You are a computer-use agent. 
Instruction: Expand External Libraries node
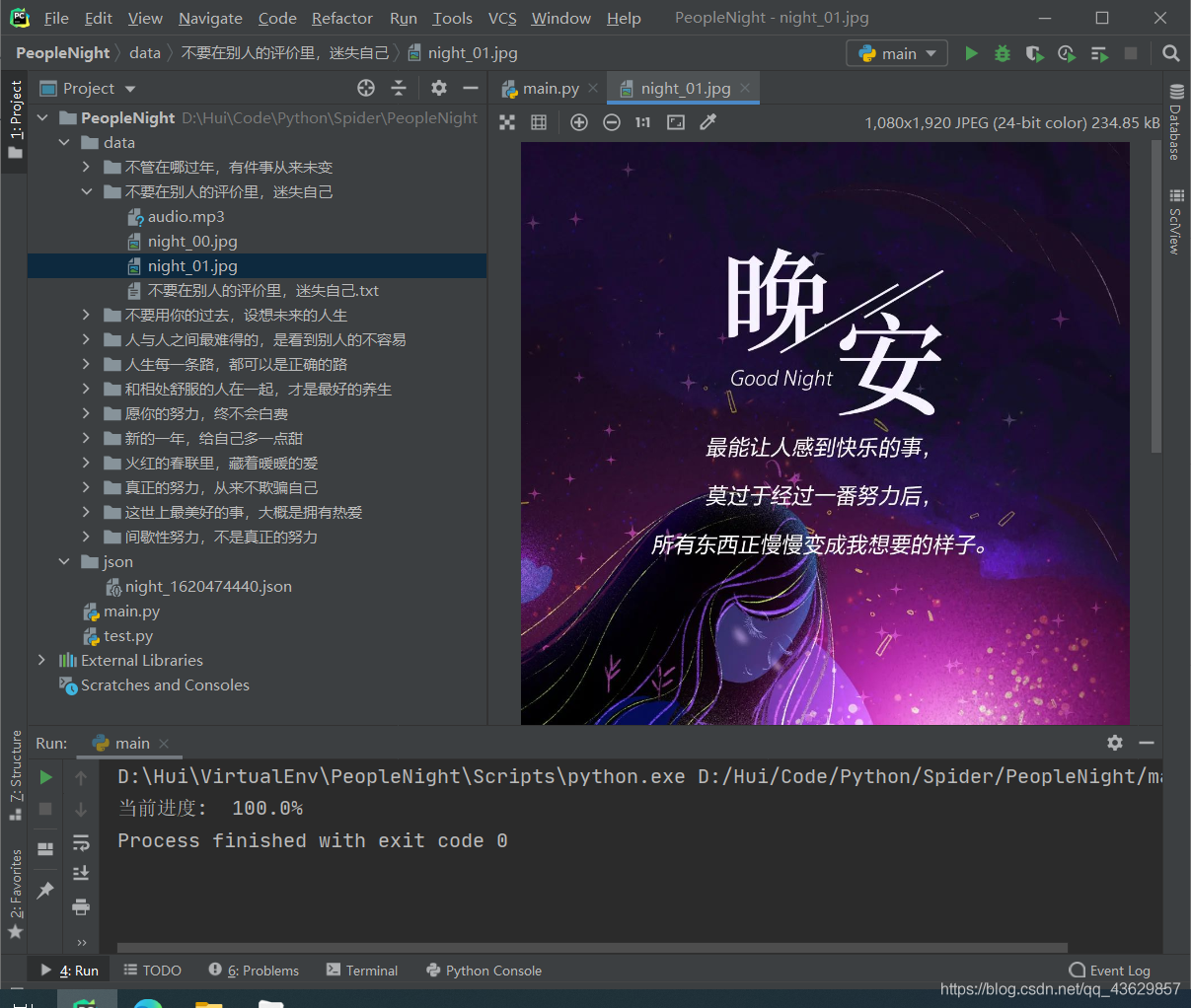(x=42, y=660)
